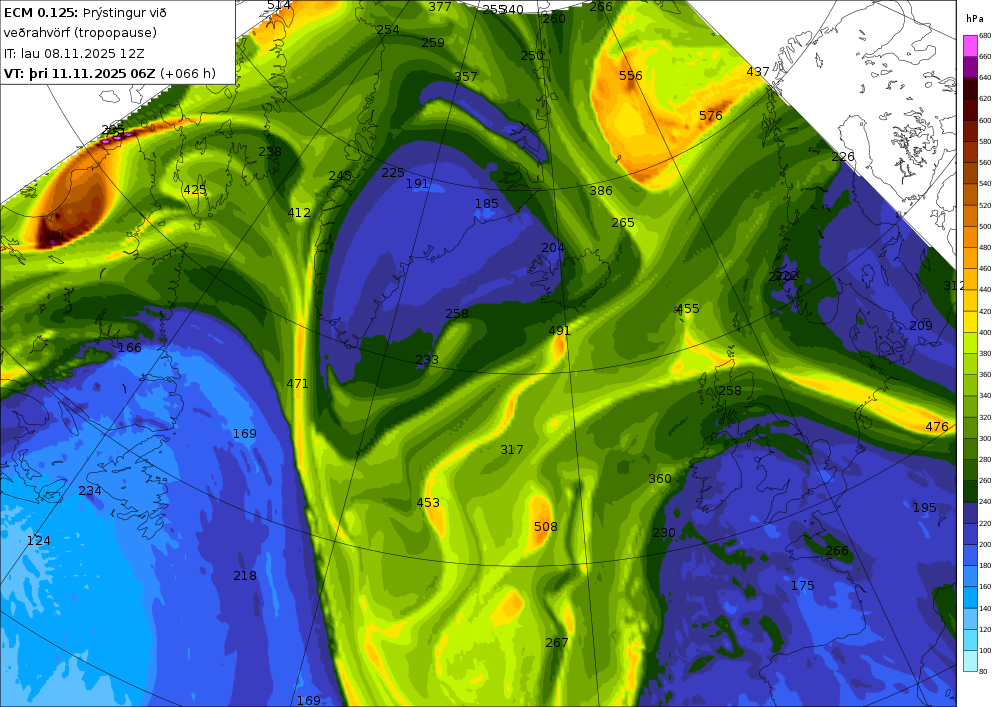
Task: Click the map value '476'
Action: tap(937, 426)
